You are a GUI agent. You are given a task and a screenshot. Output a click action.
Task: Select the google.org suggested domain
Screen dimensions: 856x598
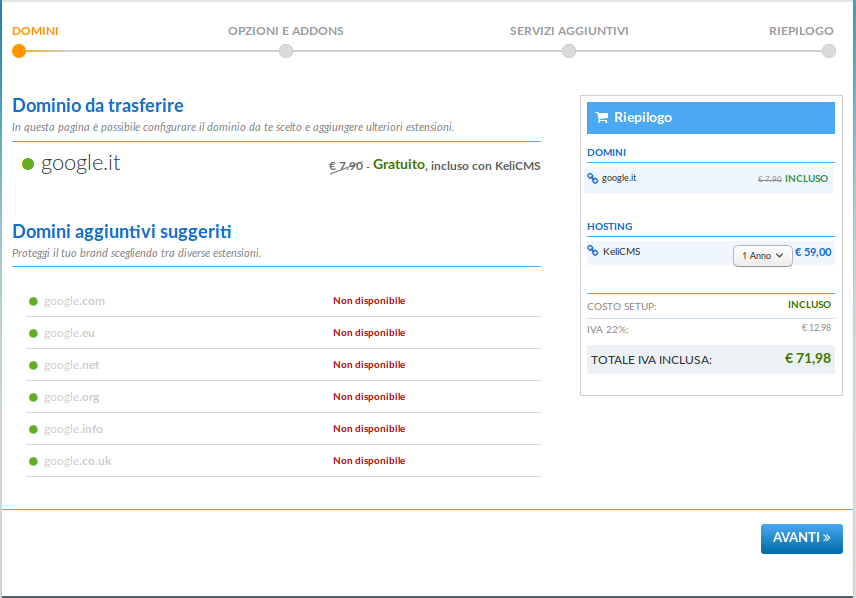pyautogui.click(x=72, y=397)
